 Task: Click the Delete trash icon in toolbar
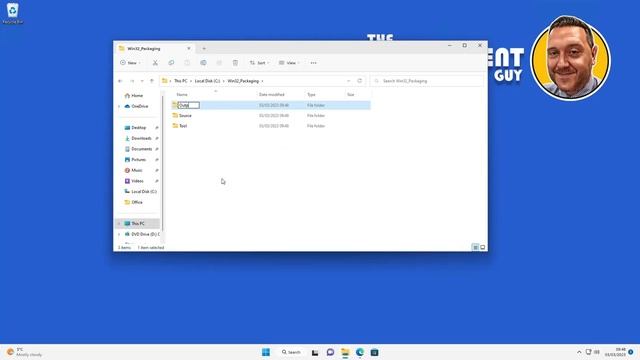[235, 63]
